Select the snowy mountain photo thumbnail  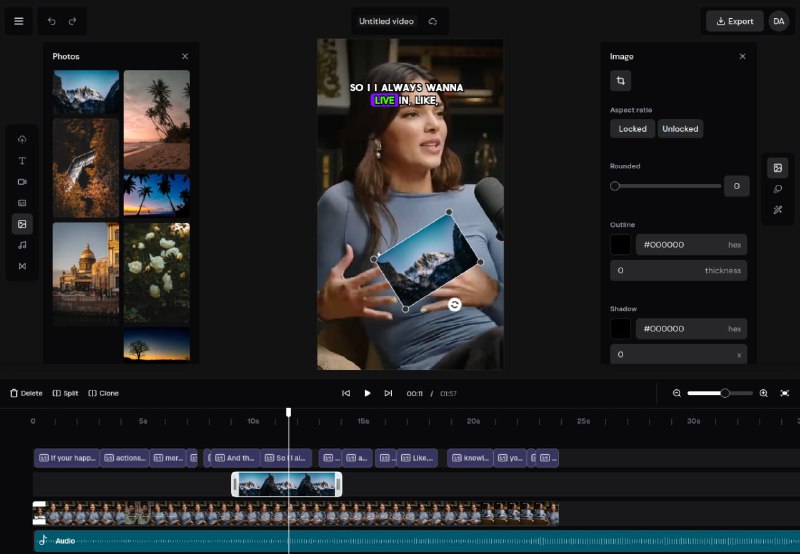86,92
